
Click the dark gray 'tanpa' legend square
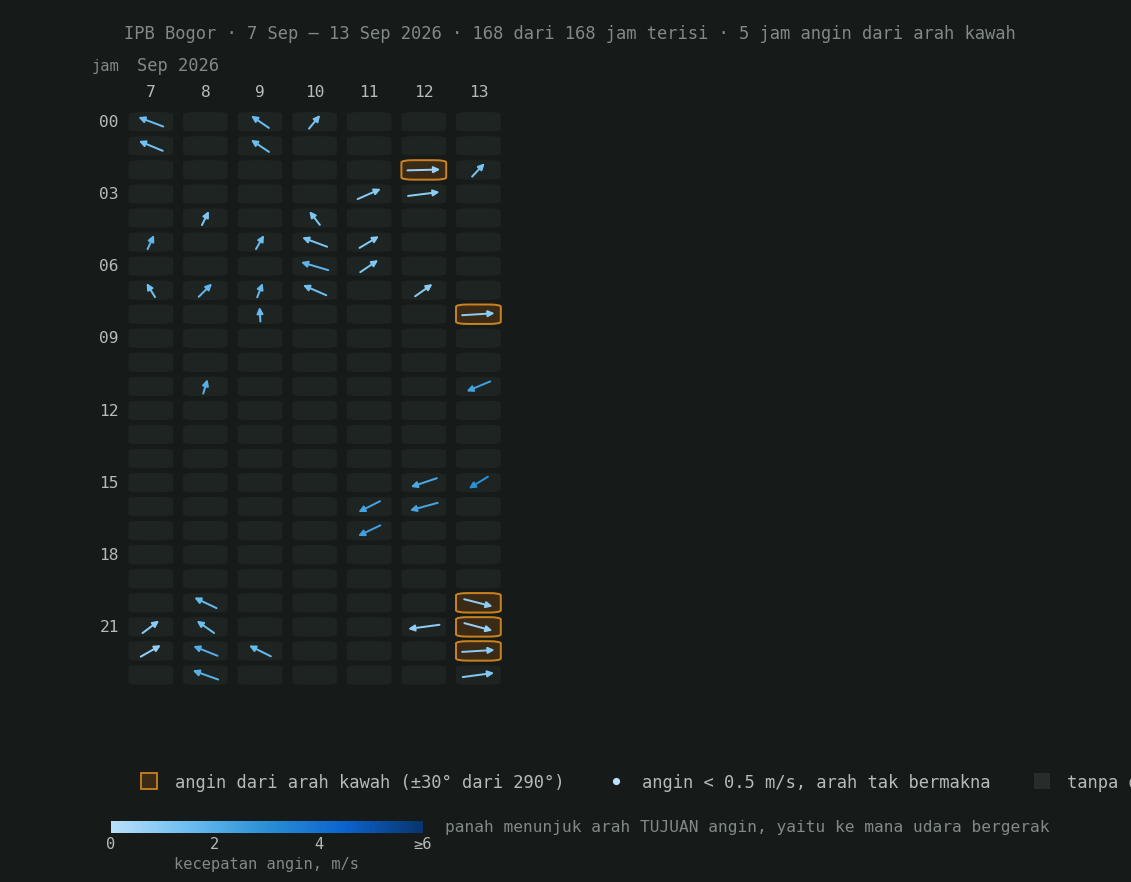[1042, 781]
